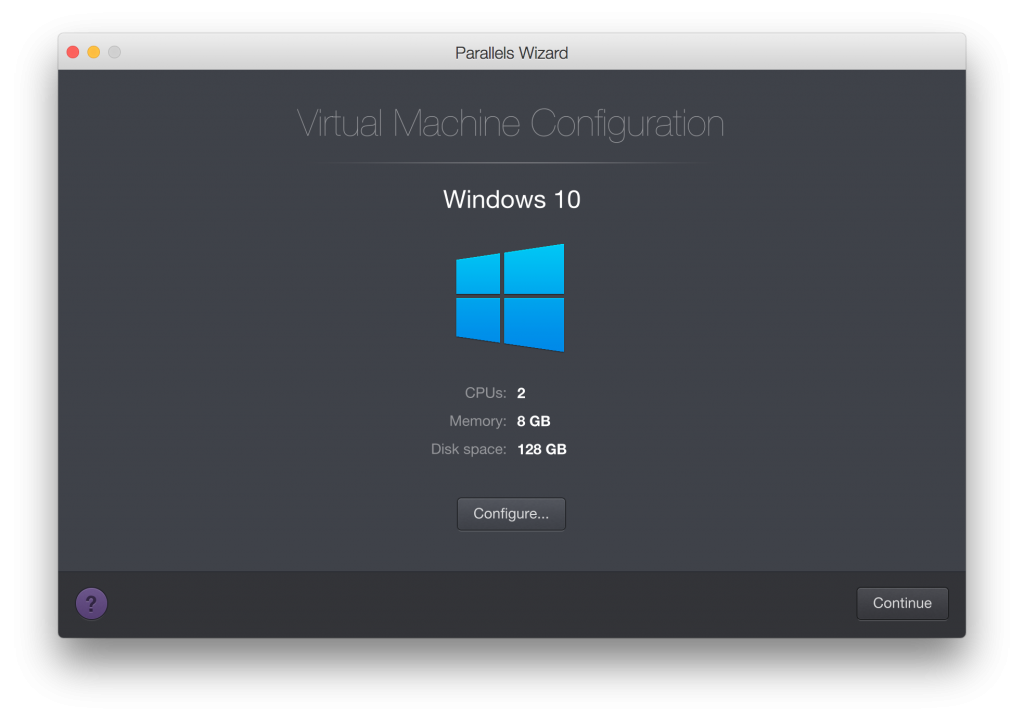
Task: Select the Memory value of 8 GB
Action: (x=533, y=421)
